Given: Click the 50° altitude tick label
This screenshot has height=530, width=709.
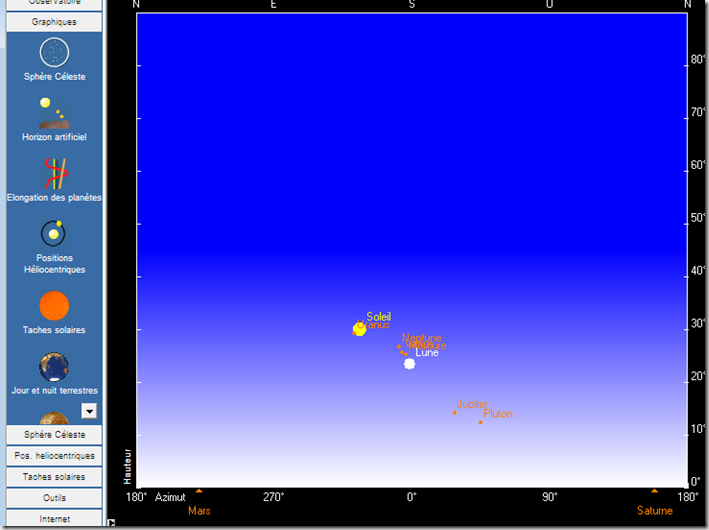Looking at the screenshot, I should [697, 218].
